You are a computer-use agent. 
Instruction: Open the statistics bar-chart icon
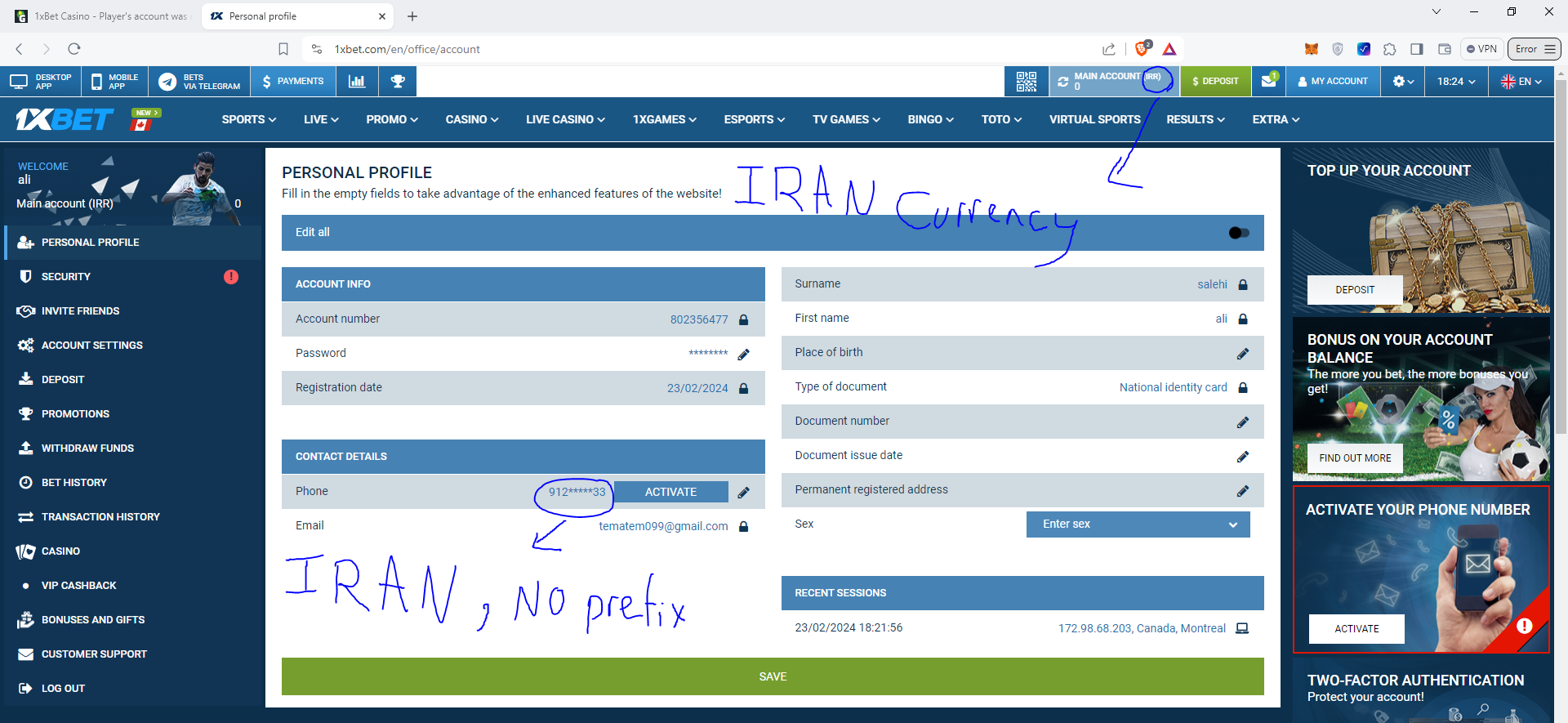(357, 81)
